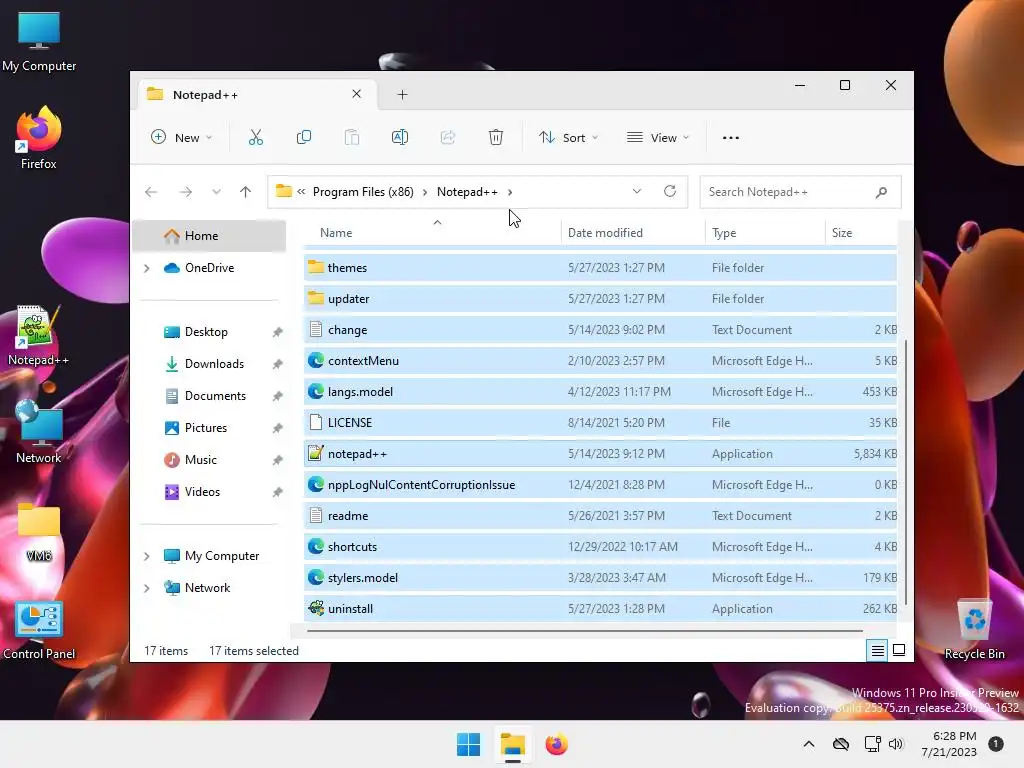Click File Explorer in the taskbar
Viewport: 1024px width, 768px height.
513,744
